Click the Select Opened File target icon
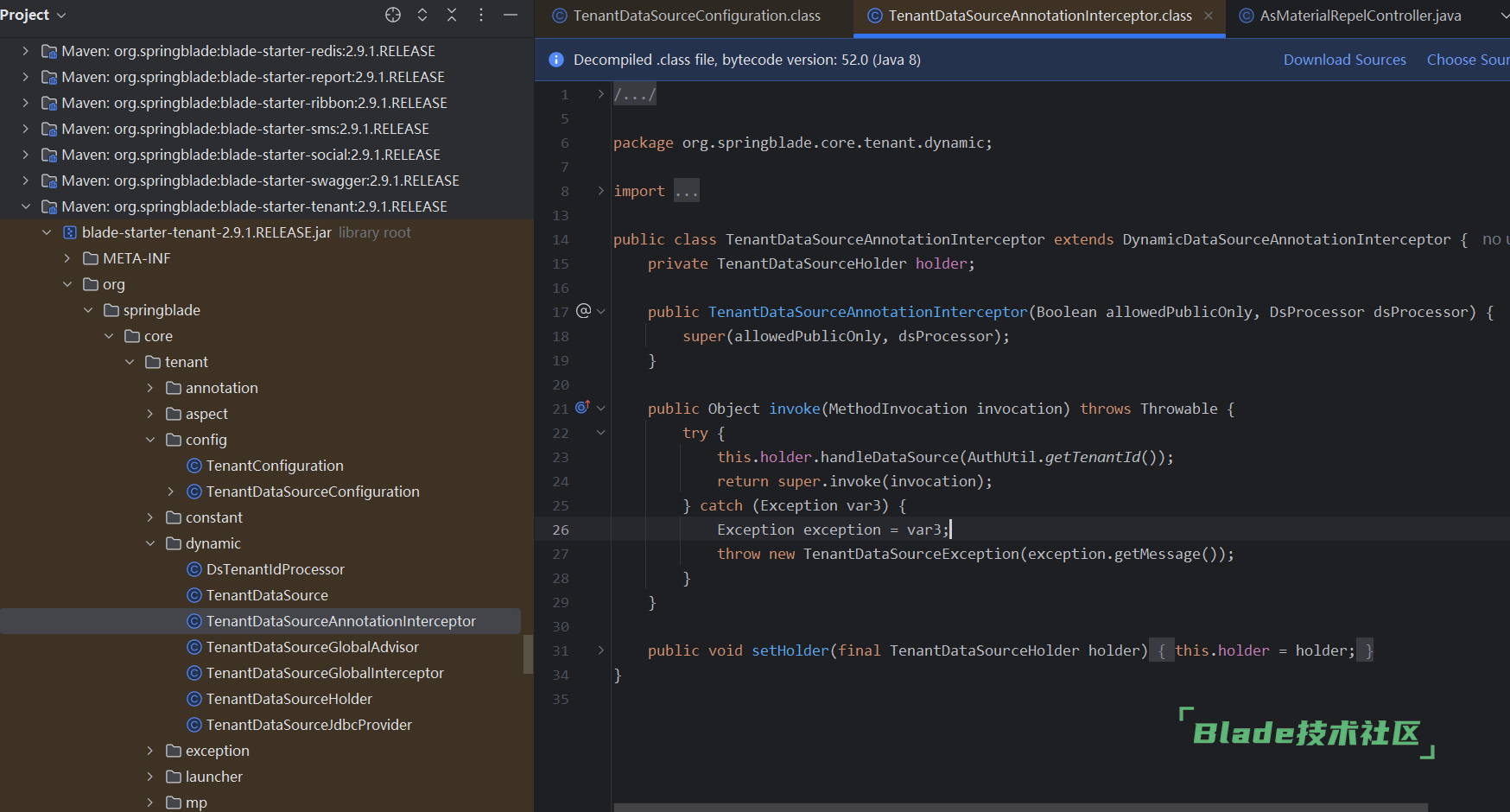The height and width of the screenshot is (812, 1510). (393, 15)
